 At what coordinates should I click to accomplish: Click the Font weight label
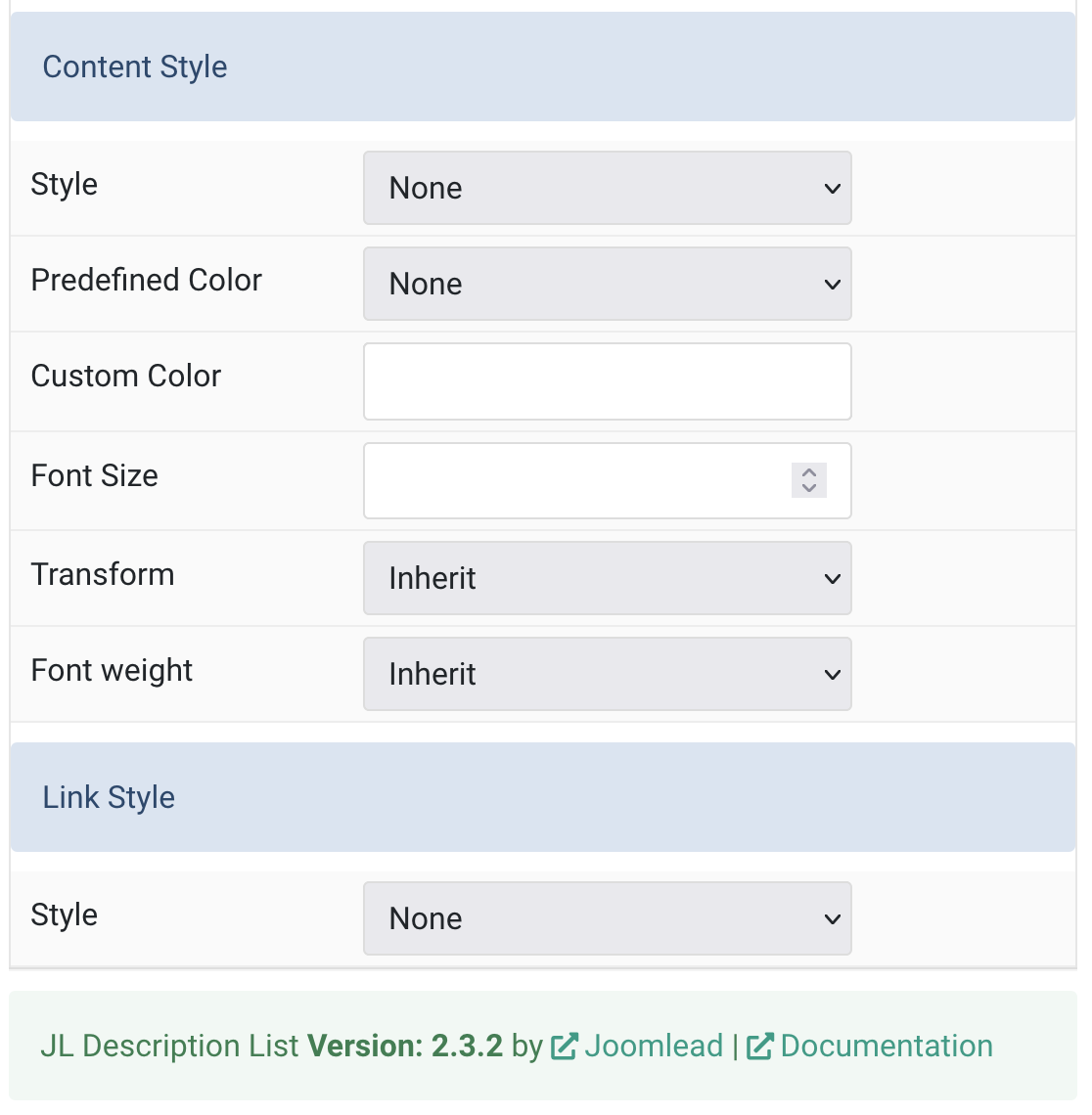pos(113,670)
